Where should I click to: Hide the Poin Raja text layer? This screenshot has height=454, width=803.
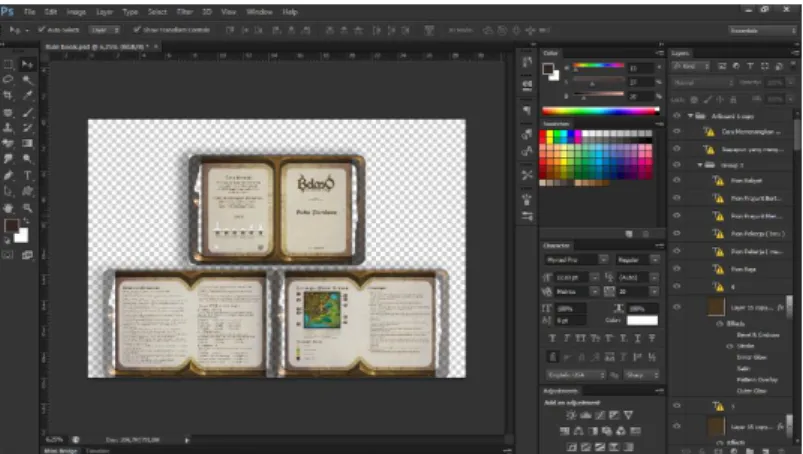coord(677,268)
